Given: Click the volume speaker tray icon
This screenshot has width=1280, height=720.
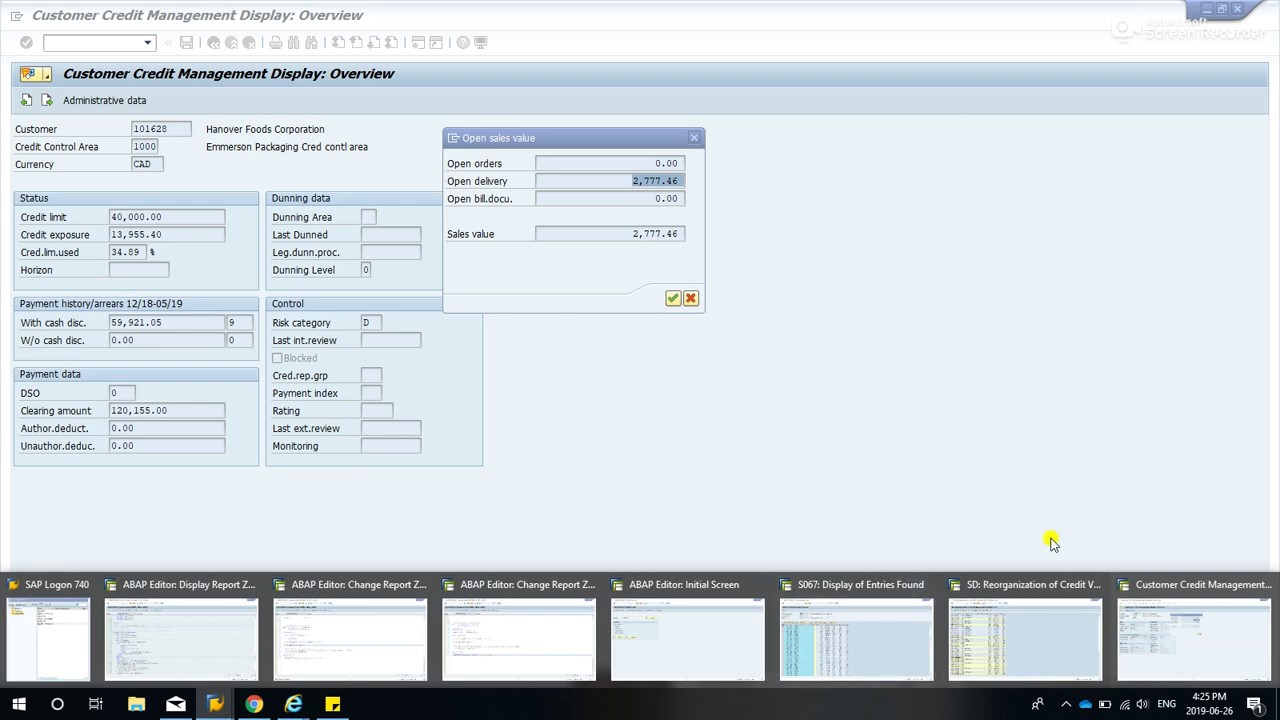Looking at the screenshot, I should [x=1143, y=704].
